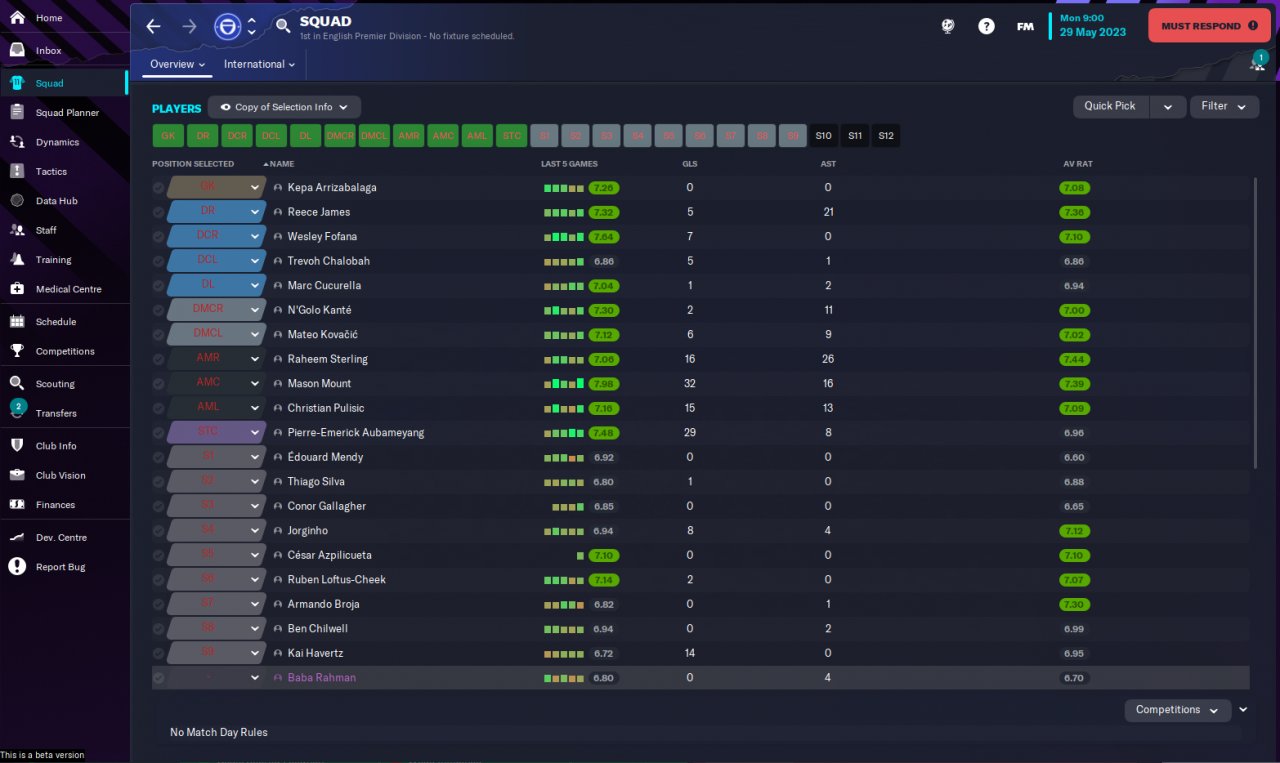Expand the Quick Pick arrow dropdown
Viewport: 1280px width, 763px height.
[x=1168, y=107]
